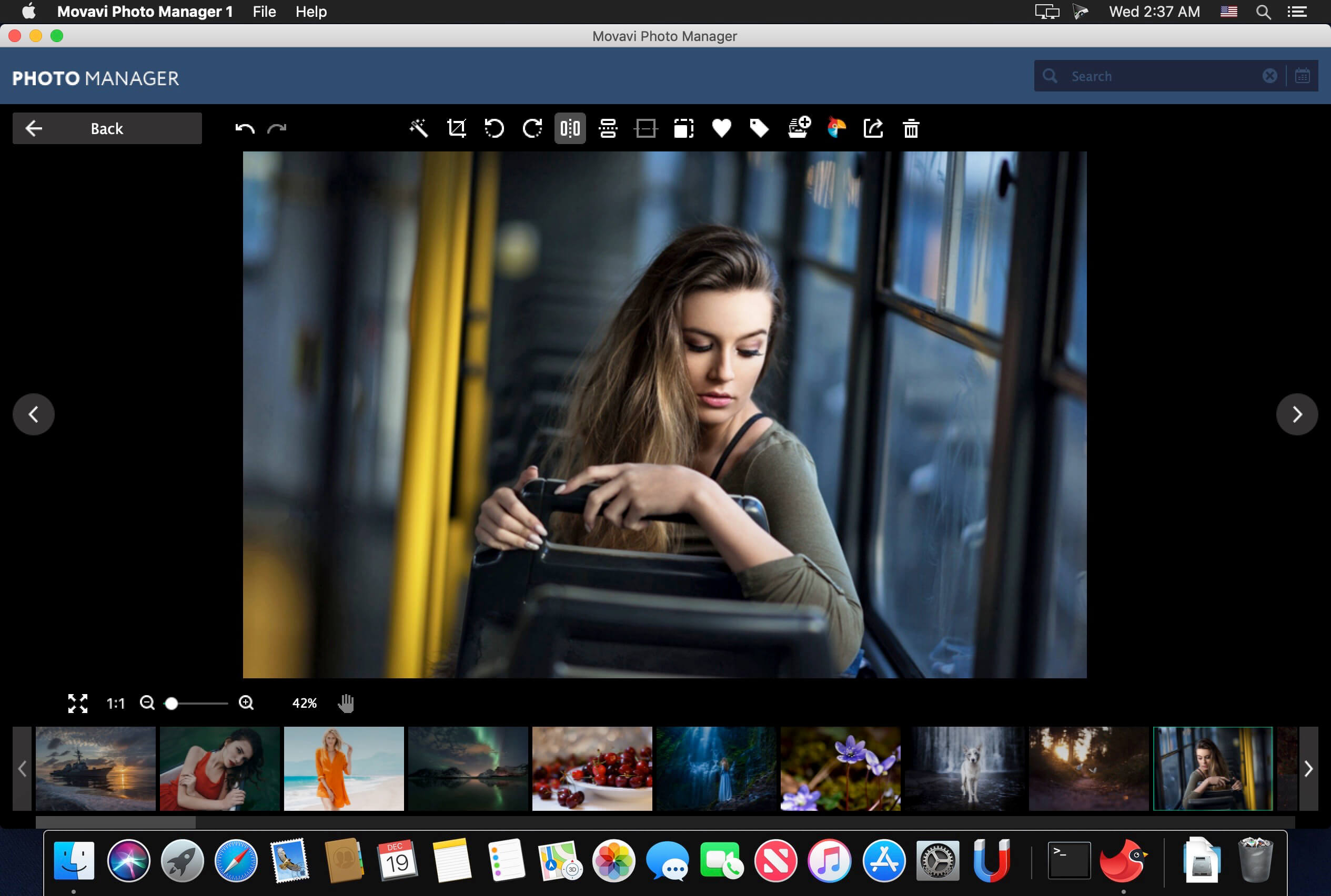1331x896 pixels.
Task: Add photo to favorites with heart
Action: (x=722, y=128)
